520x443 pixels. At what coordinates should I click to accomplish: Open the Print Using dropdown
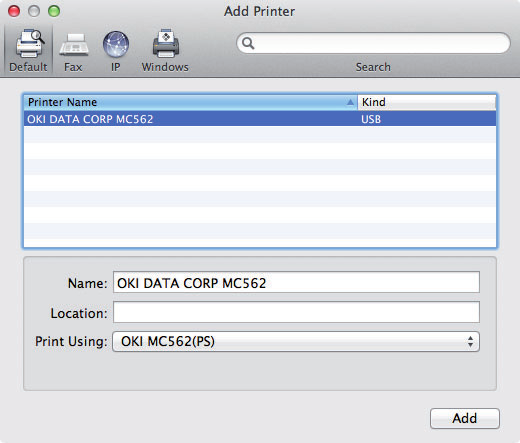pos(296,341)
